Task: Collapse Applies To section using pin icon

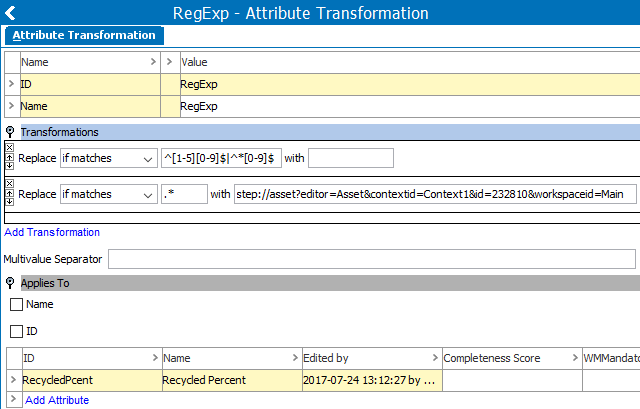Action: pos(10,283)
